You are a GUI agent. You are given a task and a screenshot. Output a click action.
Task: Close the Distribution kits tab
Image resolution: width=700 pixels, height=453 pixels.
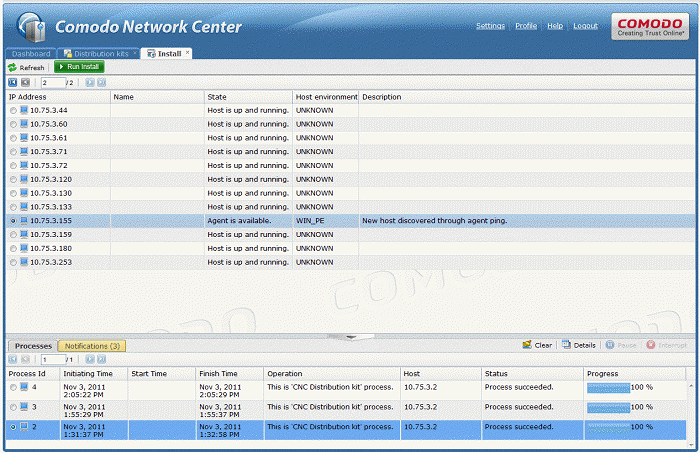click(135, 53)
